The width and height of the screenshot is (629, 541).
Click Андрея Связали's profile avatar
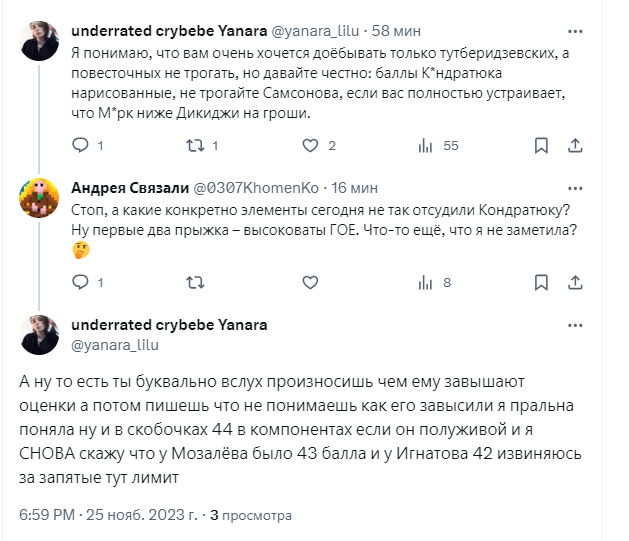click(40, 198)
